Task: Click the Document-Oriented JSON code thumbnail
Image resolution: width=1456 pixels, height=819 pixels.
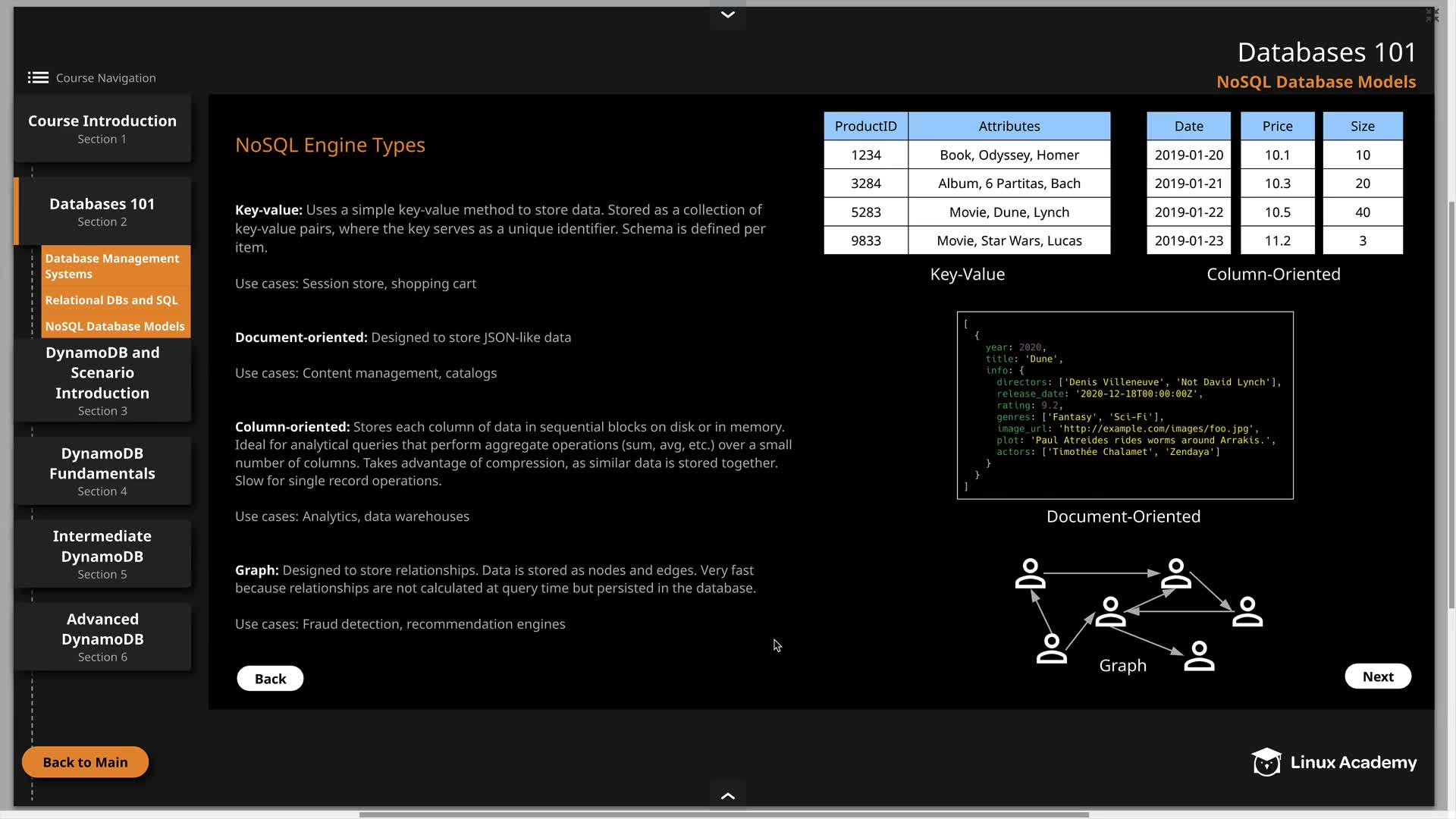Action: (1125, 405)
